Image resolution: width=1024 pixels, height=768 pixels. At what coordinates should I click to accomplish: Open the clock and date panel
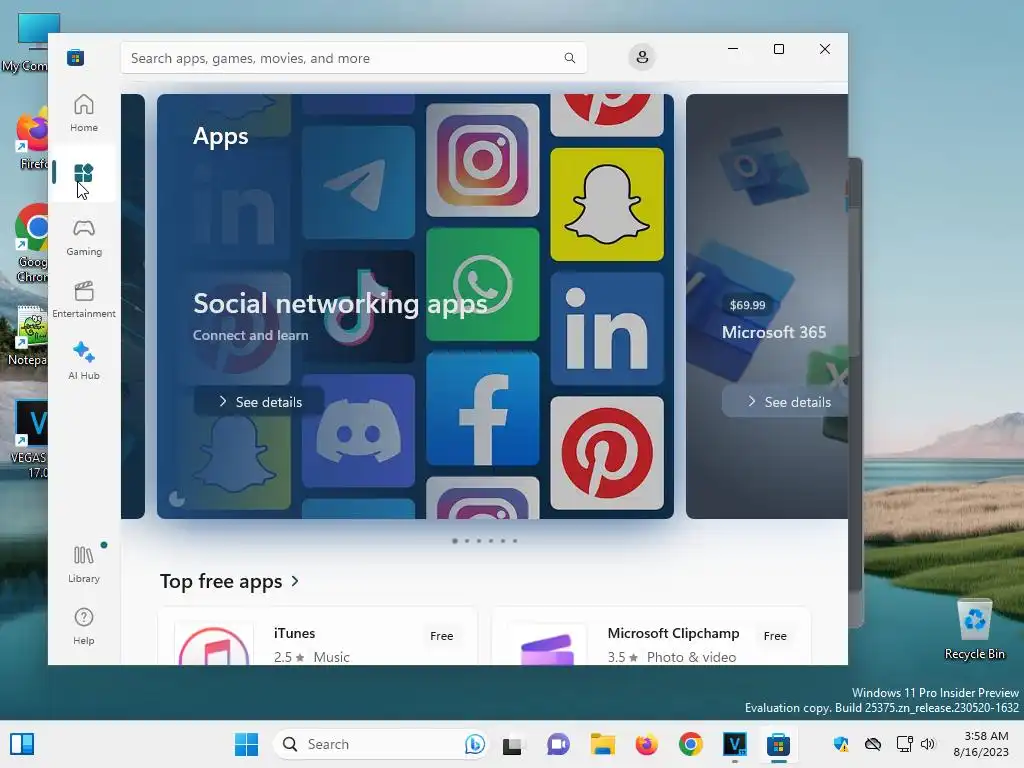pos(981,744)
